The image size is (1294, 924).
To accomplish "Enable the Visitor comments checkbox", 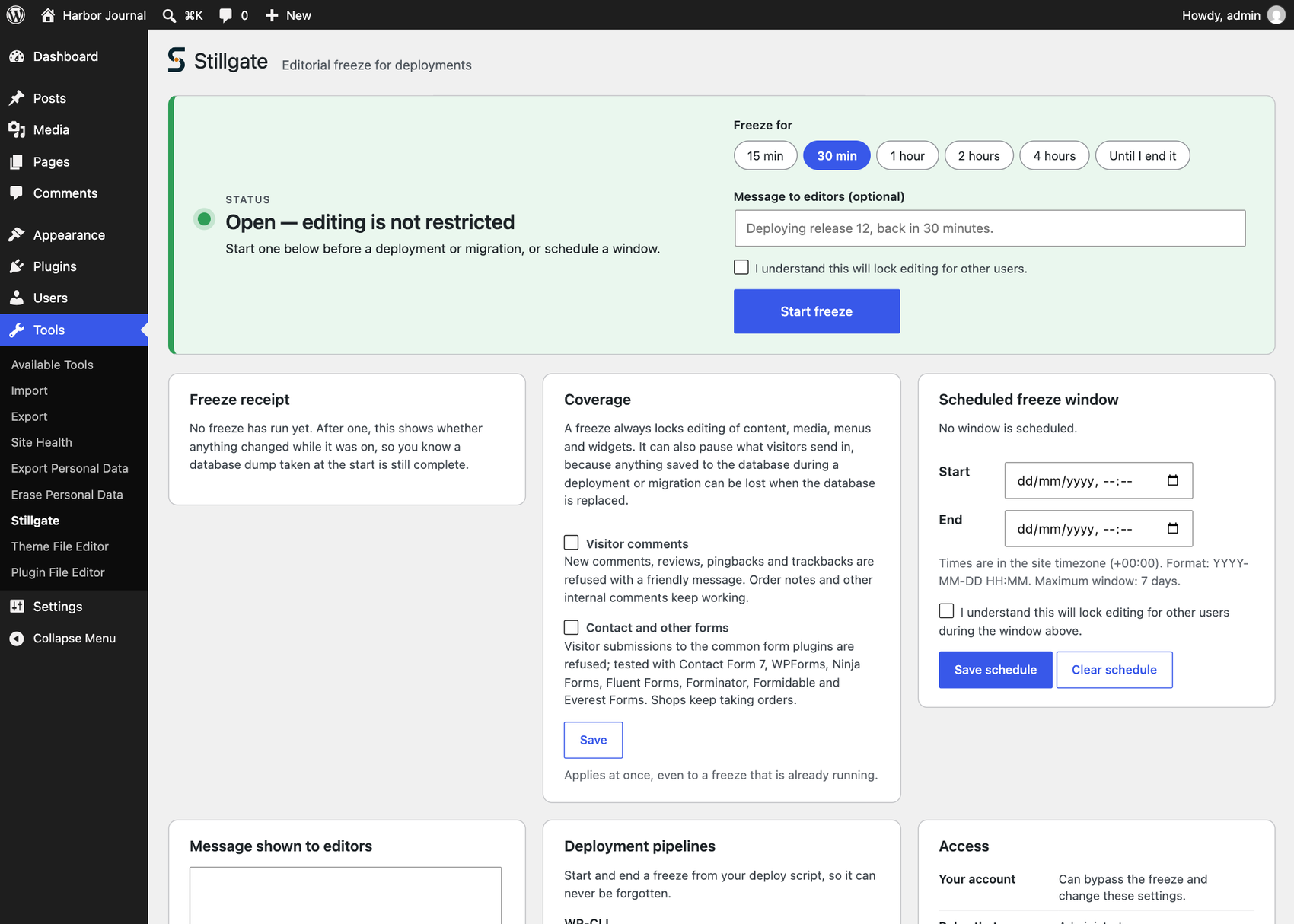I will (x=571, y=543).
